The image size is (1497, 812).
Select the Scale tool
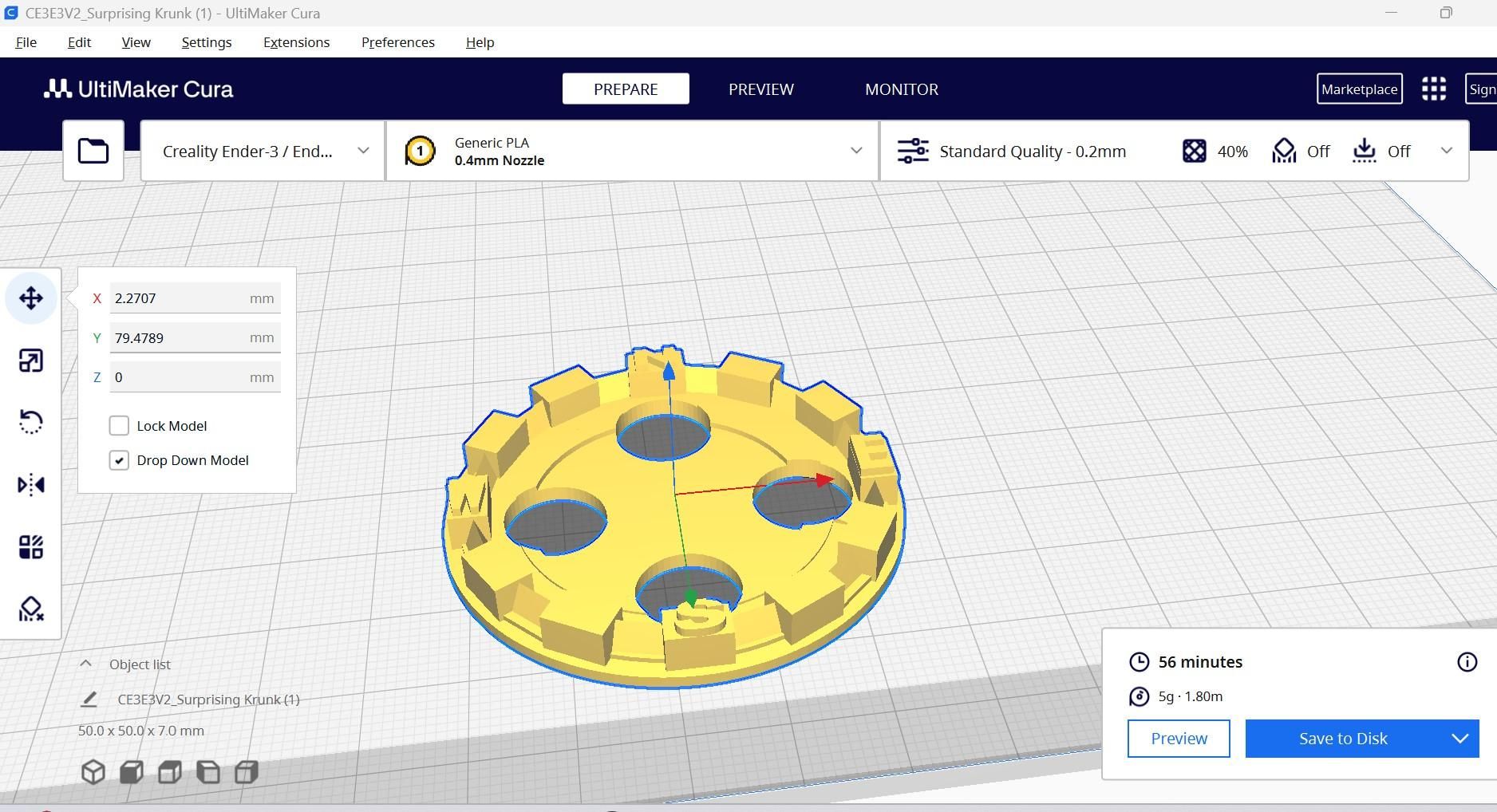[31, 361]
